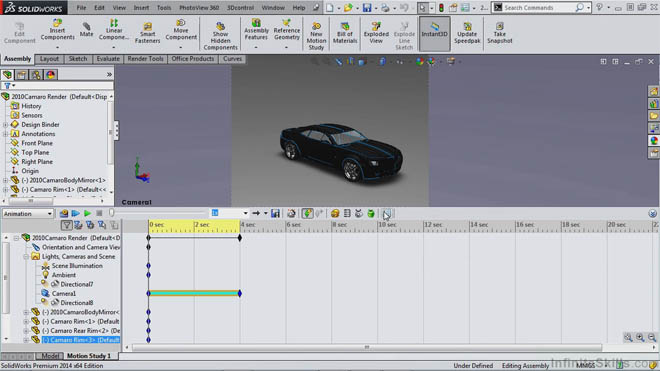This screenshot has height=371, width=660.
Task: Select Camera1 in the timeline tree
Action: [64, 294]
